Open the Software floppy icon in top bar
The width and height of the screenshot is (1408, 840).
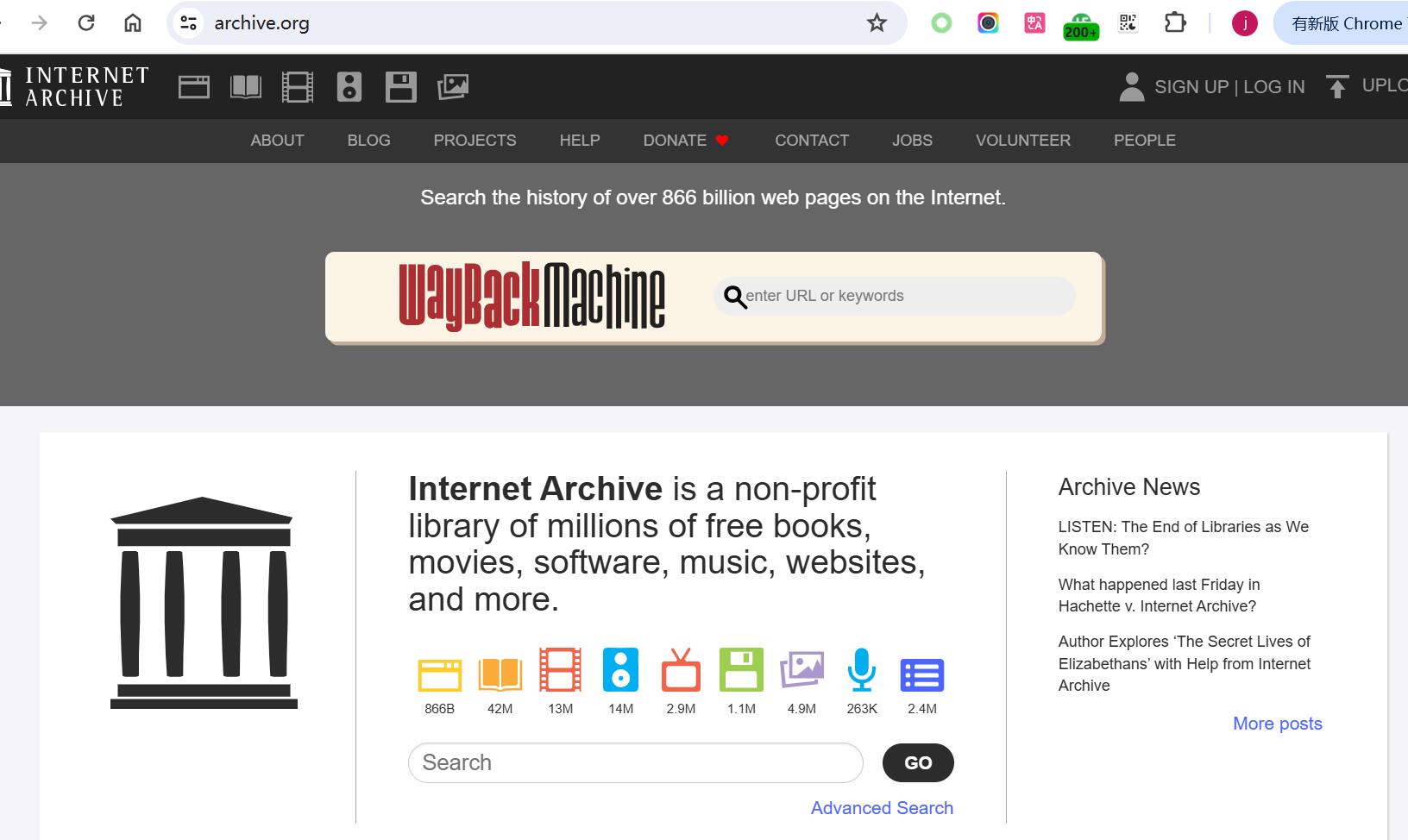pyautogui.click(x=401, y=87)
